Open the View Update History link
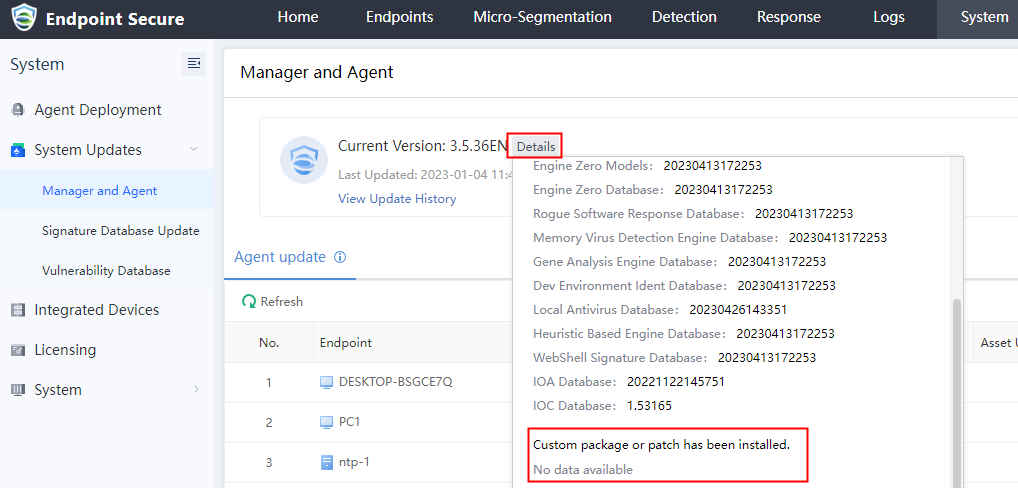1018x488 pixels. [397, 198]
